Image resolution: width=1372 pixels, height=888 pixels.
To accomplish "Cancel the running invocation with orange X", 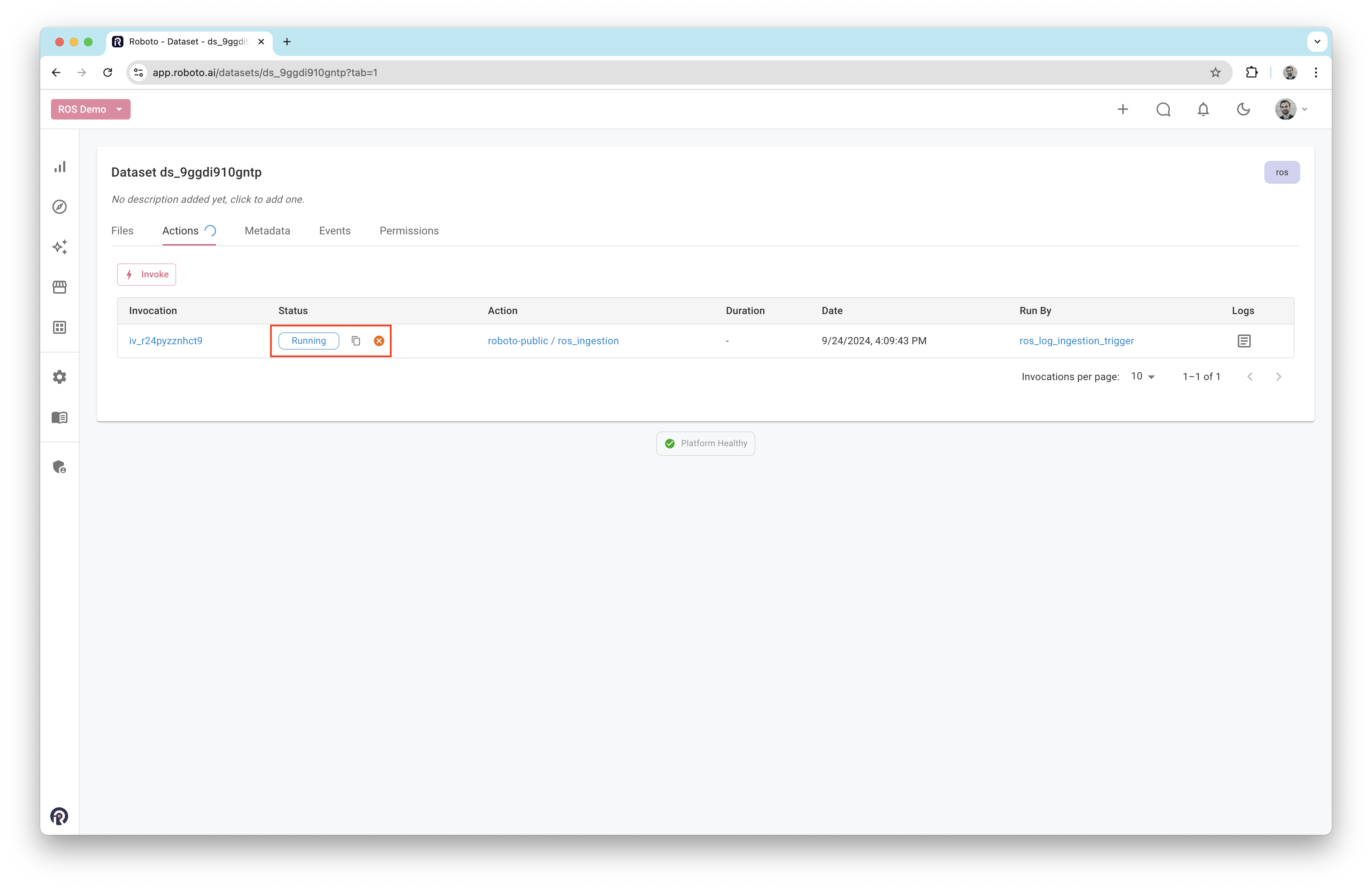I will point(379,341).
